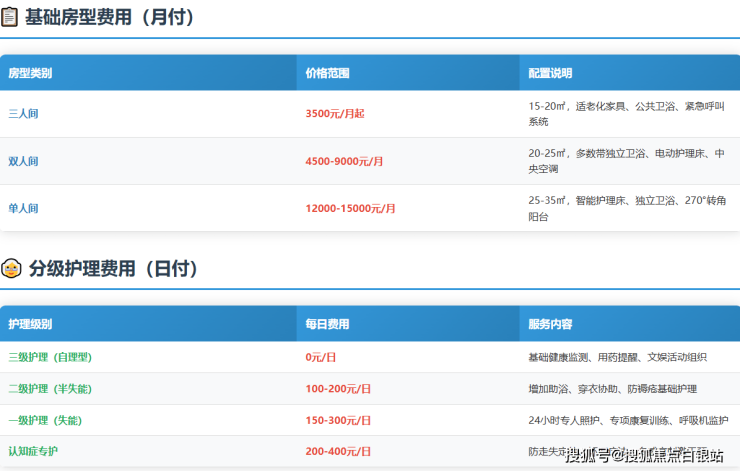The height and width of the screenshot is (471, 740).
Task: Click the 150-300元/日 daily fee
Action: click(x=338, y=421)
